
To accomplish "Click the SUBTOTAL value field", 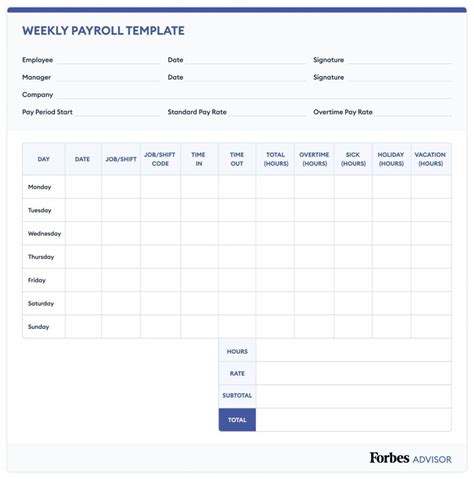I will [354, 397].
